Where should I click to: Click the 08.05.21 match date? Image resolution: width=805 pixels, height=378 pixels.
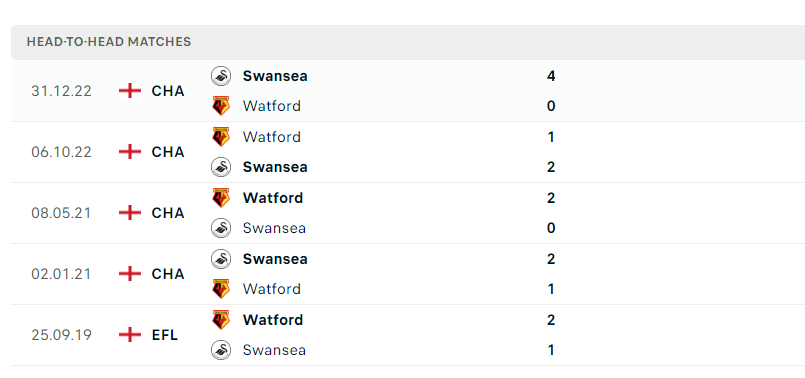point(61,213)
